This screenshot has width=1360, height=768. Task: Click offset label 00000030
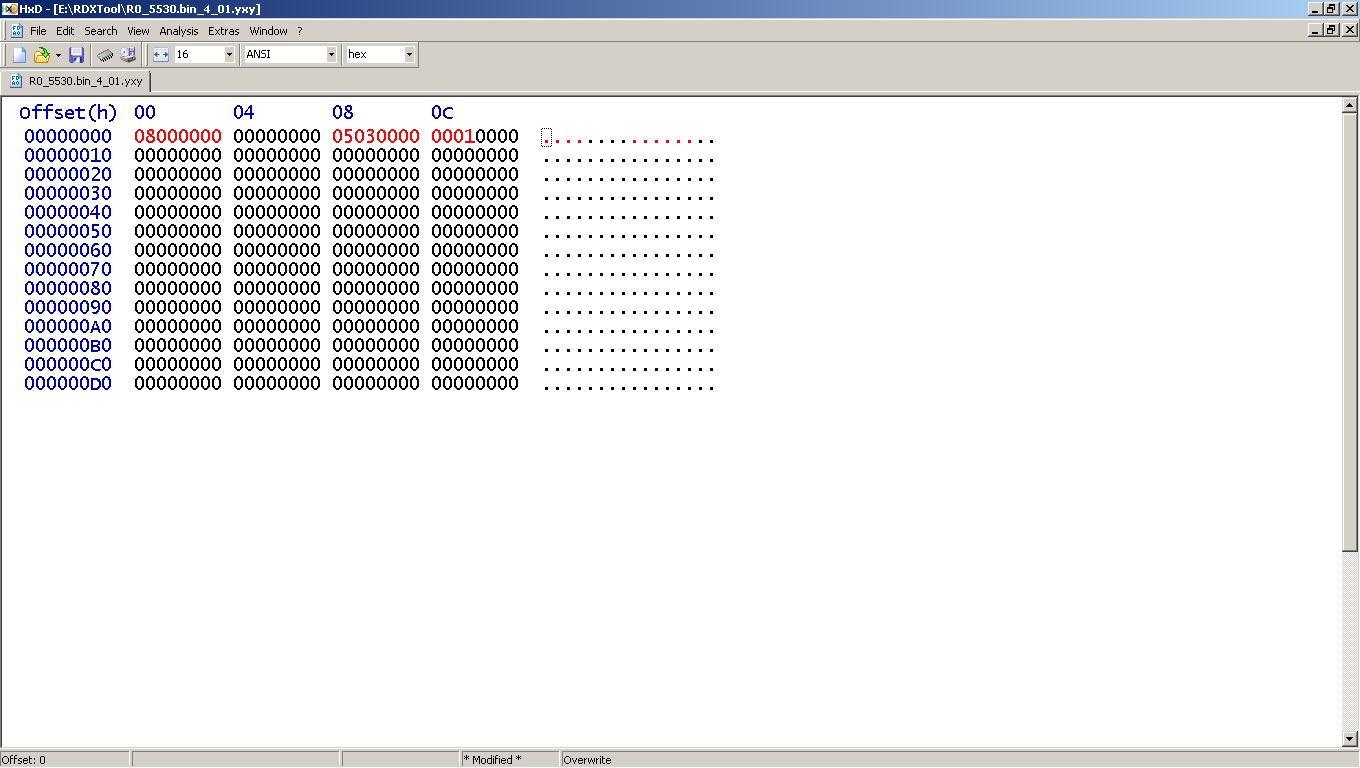[68, 193]
